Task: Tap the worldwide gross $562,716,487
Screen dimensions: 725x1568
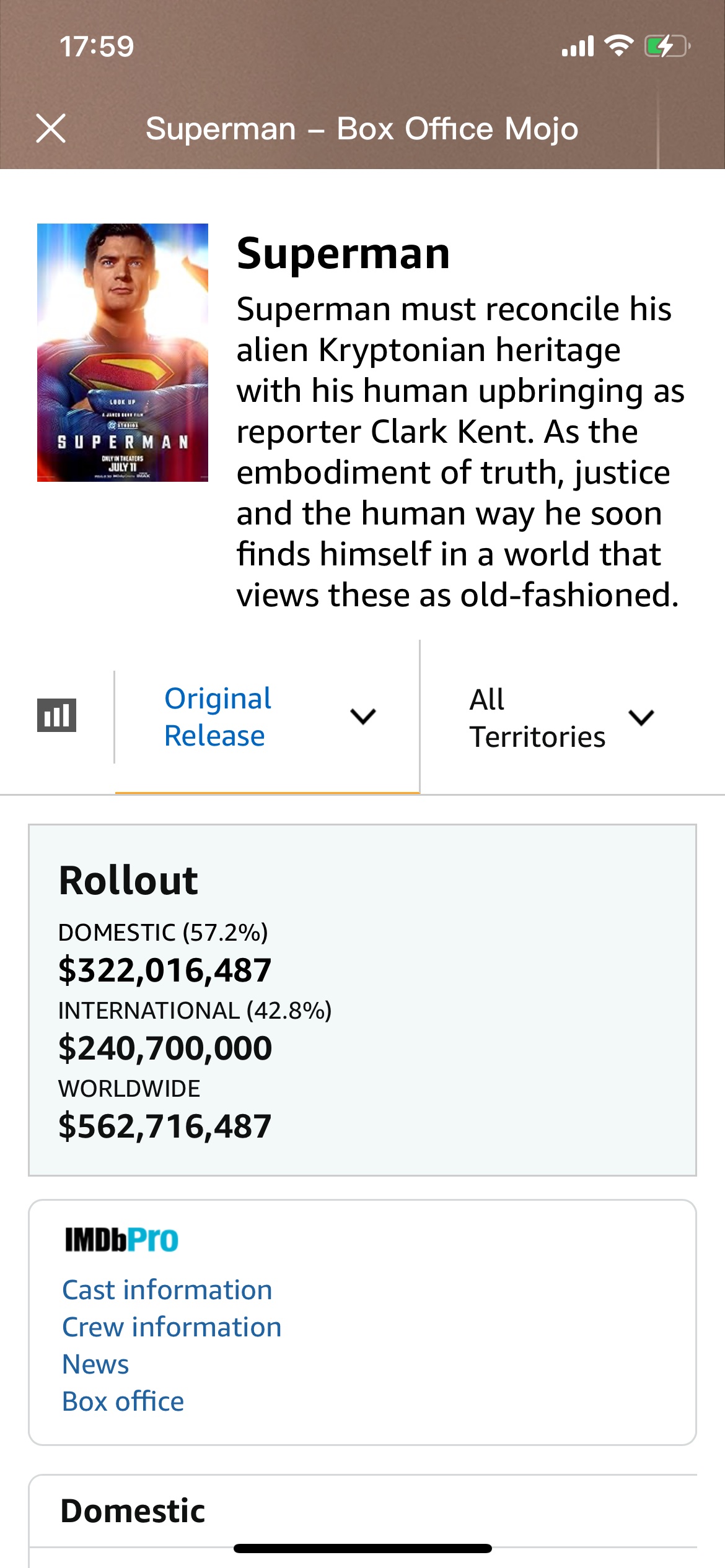Action: click(x=165, y=1126)
